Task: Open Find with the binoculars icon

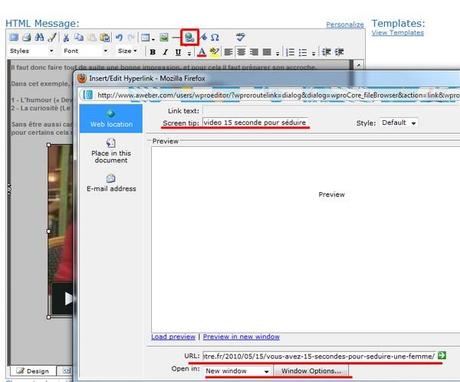Action: pyautogui.click(x=39, y=37)
